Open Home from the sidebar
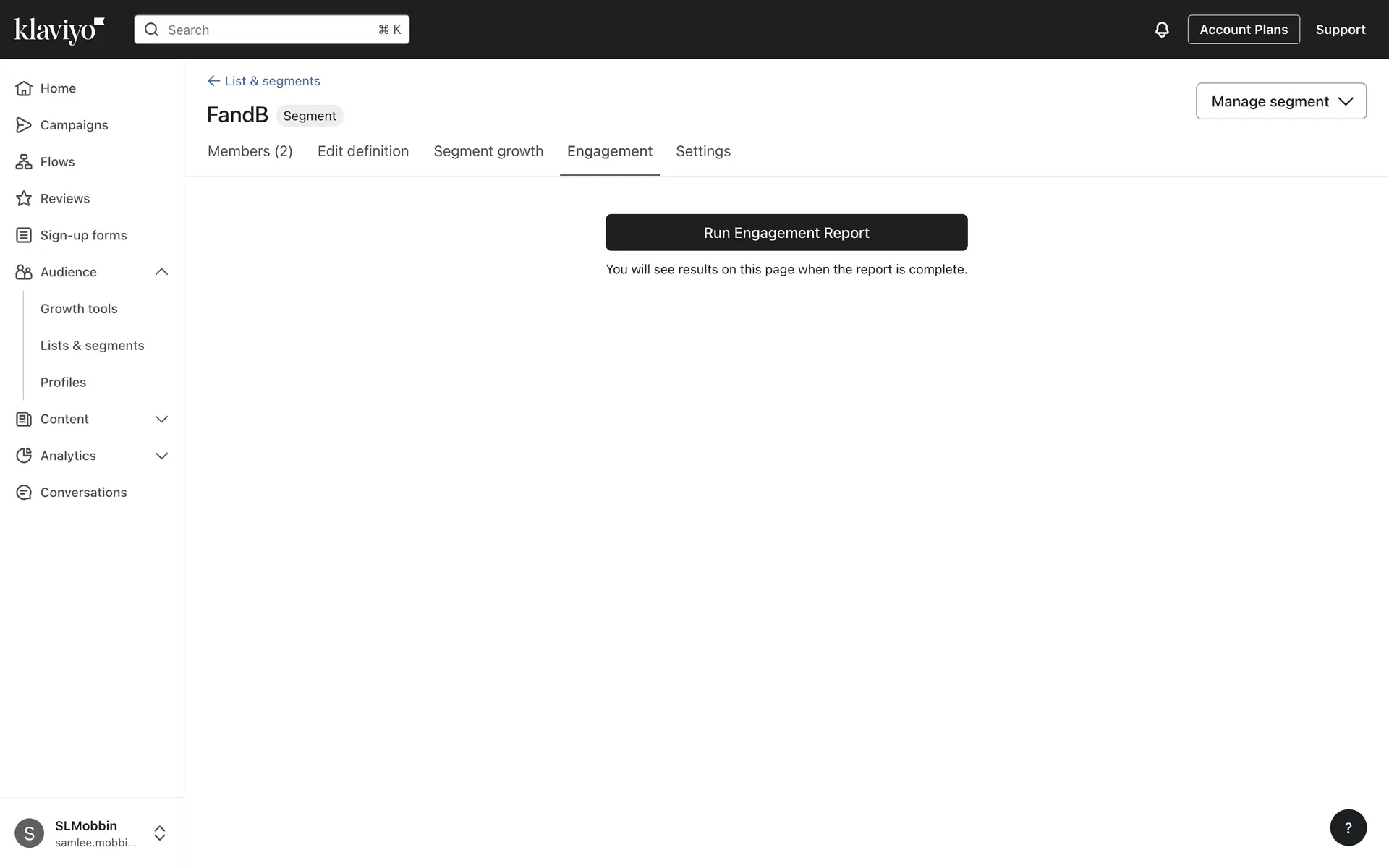This screenshot has width=1389, height=868. (x=58, y=88)
